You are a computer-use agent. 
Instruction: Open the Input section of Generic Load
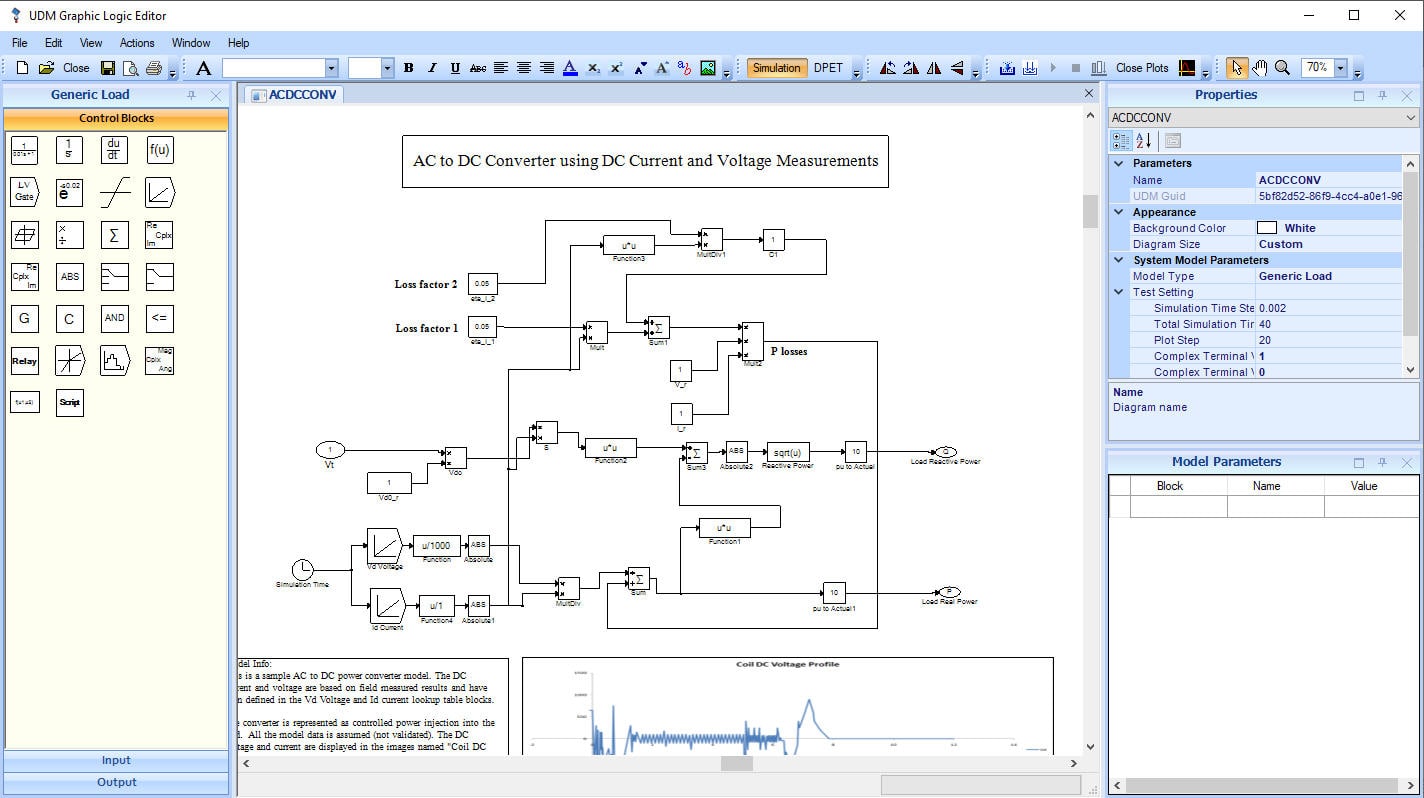pos(116,760)
